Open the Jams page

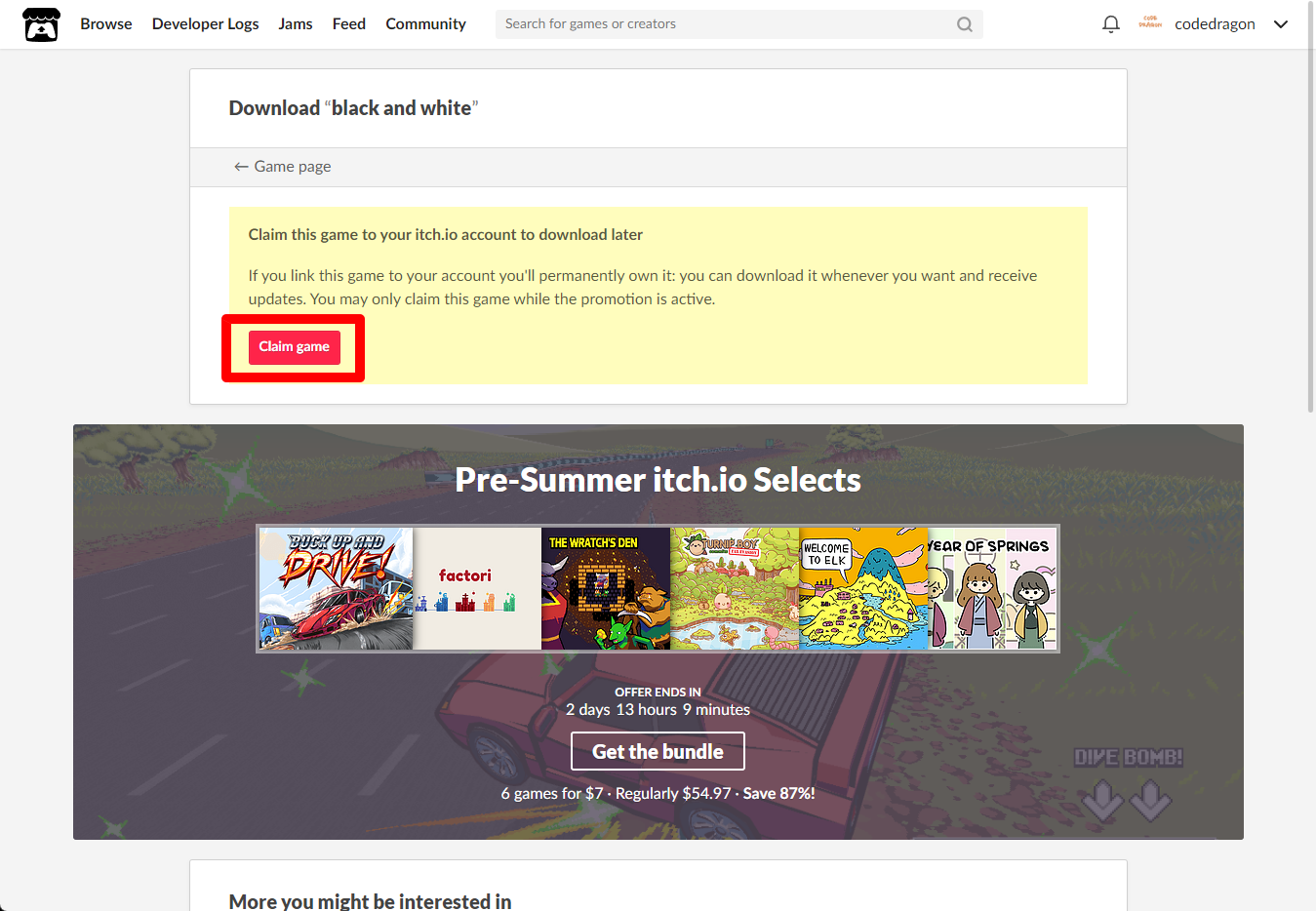click(296, 24)
